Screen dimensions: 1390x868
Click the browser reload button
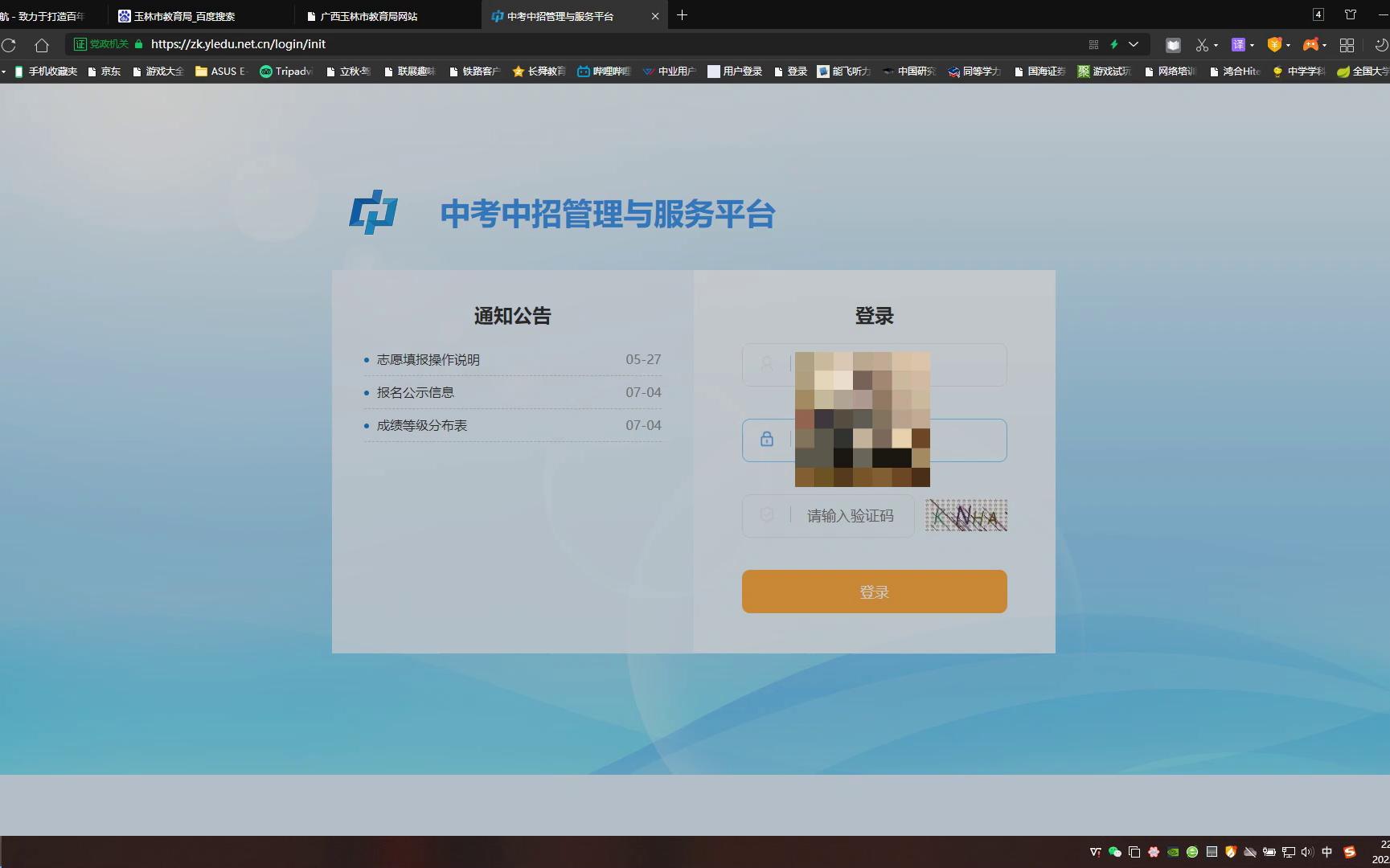click(x=9, y=45)
